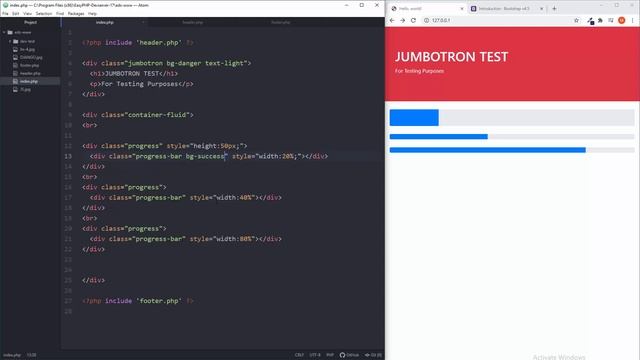Select the last jpg file in tree
Screen dimensions: 640x360
pos(25,89)
